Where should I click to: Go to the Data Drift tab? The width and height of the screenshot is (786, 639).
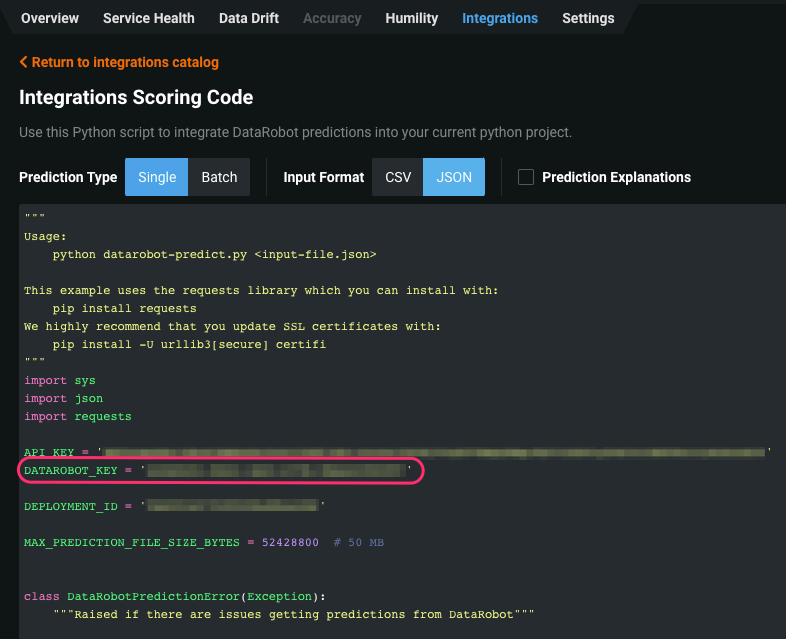click(249, 18)
